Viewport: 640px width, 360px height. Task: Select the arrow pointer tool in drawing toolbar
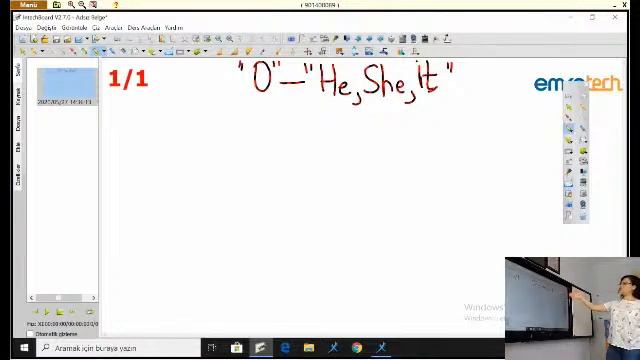coord(22,51)
